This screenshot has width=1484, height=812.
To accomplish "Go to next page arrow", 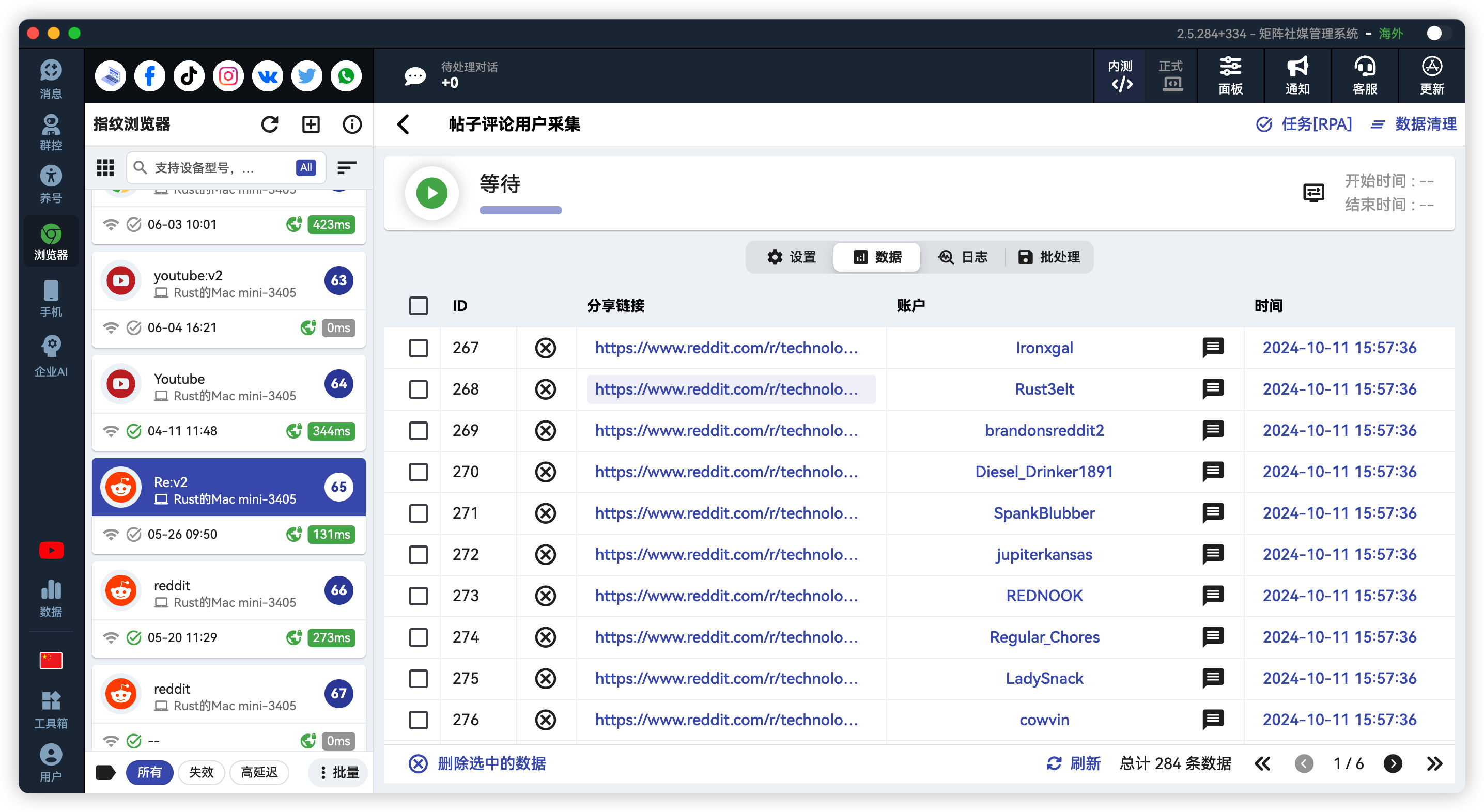I will pyautogui.click(x=1393, y=763).
